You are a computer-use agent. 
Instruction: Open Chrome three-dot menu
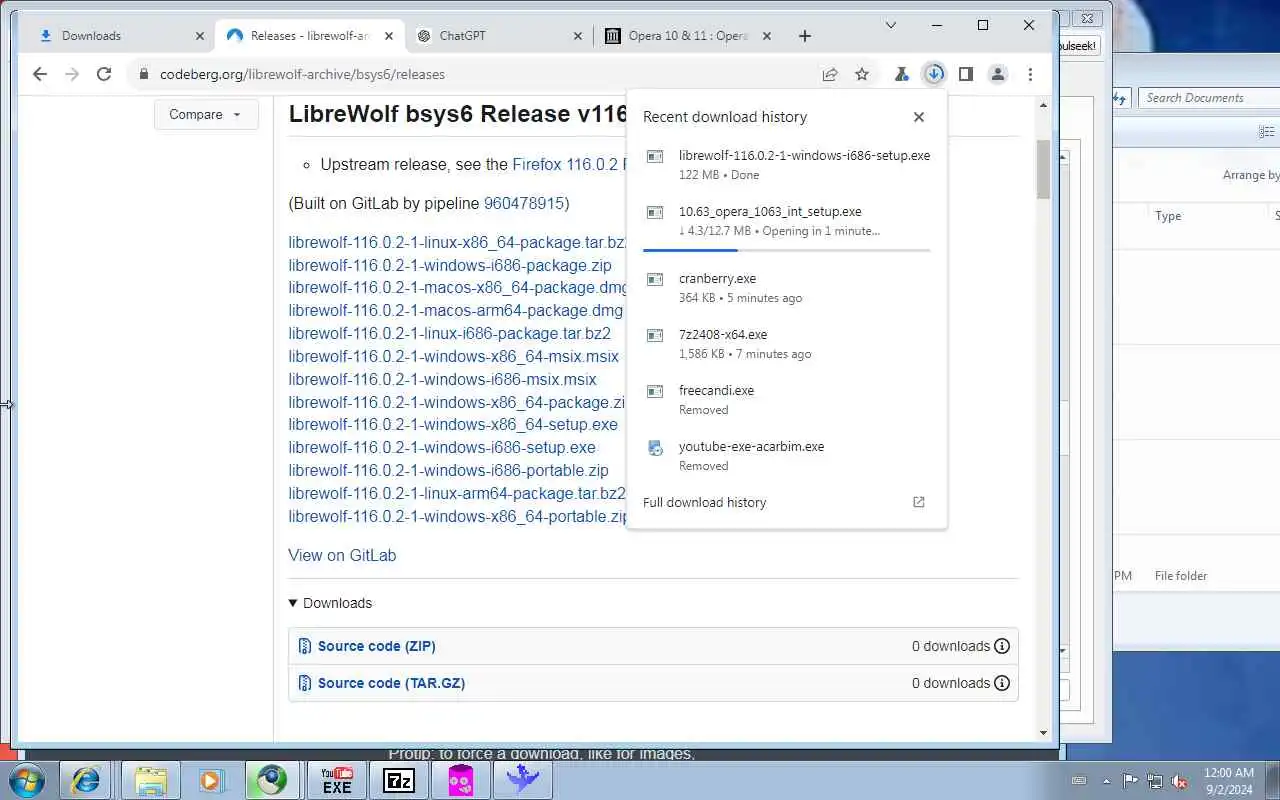[1030, 74]
